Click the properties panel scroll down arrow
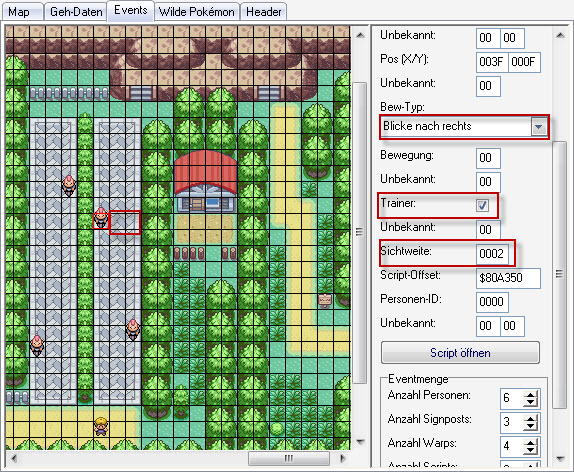The width and height of the screenshot is (574, 473). coord(560,458)
